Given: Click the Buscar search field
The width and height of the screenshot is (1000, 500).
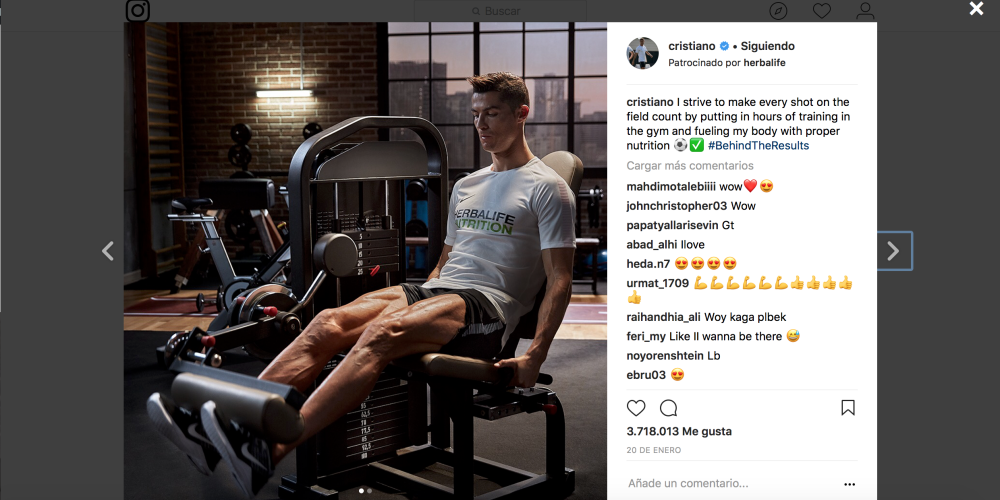Looking at the screenshot, I should click(500, 11).
